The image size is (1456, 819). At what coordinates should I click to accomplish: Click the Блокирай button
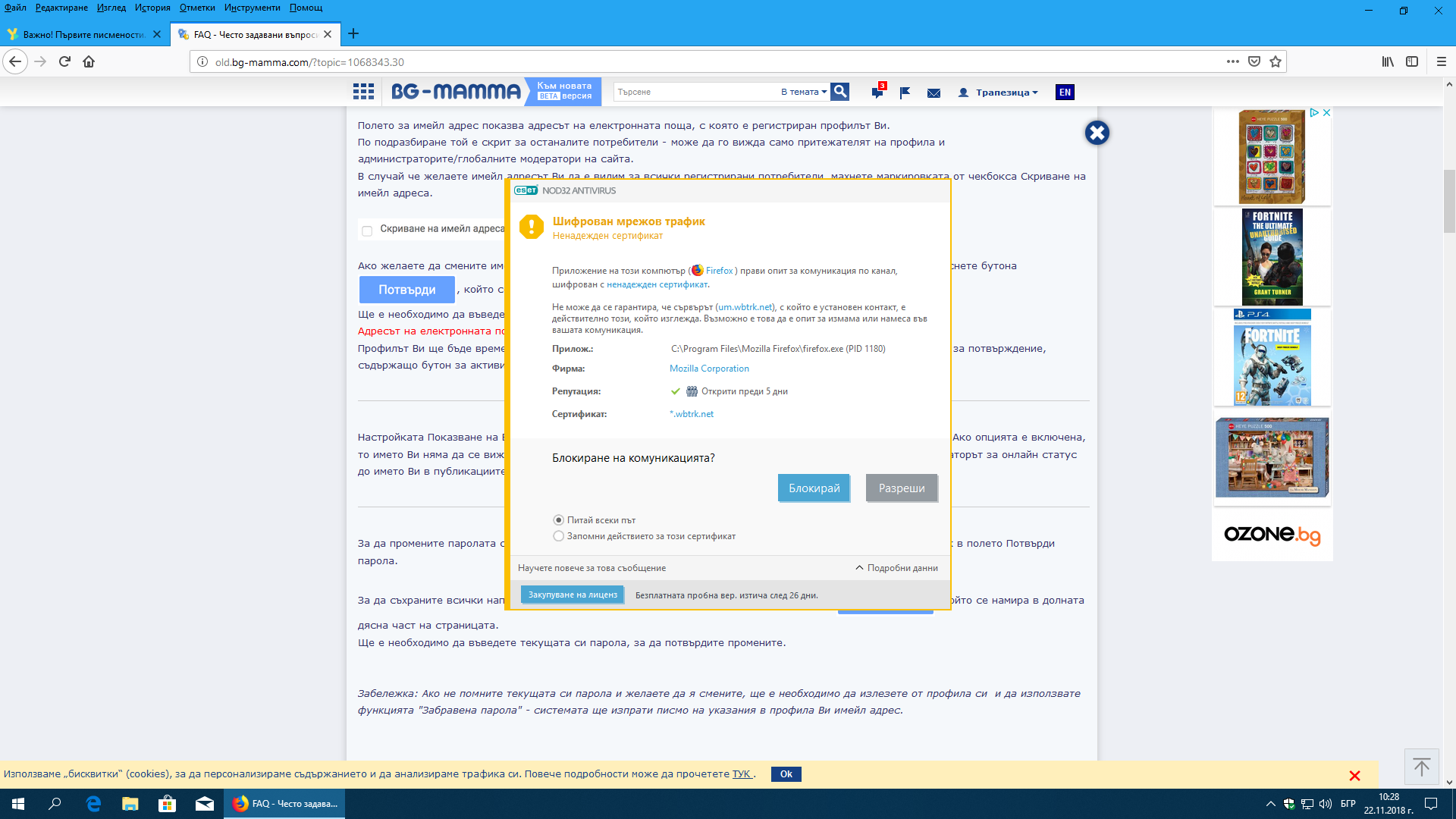point(814,488)
